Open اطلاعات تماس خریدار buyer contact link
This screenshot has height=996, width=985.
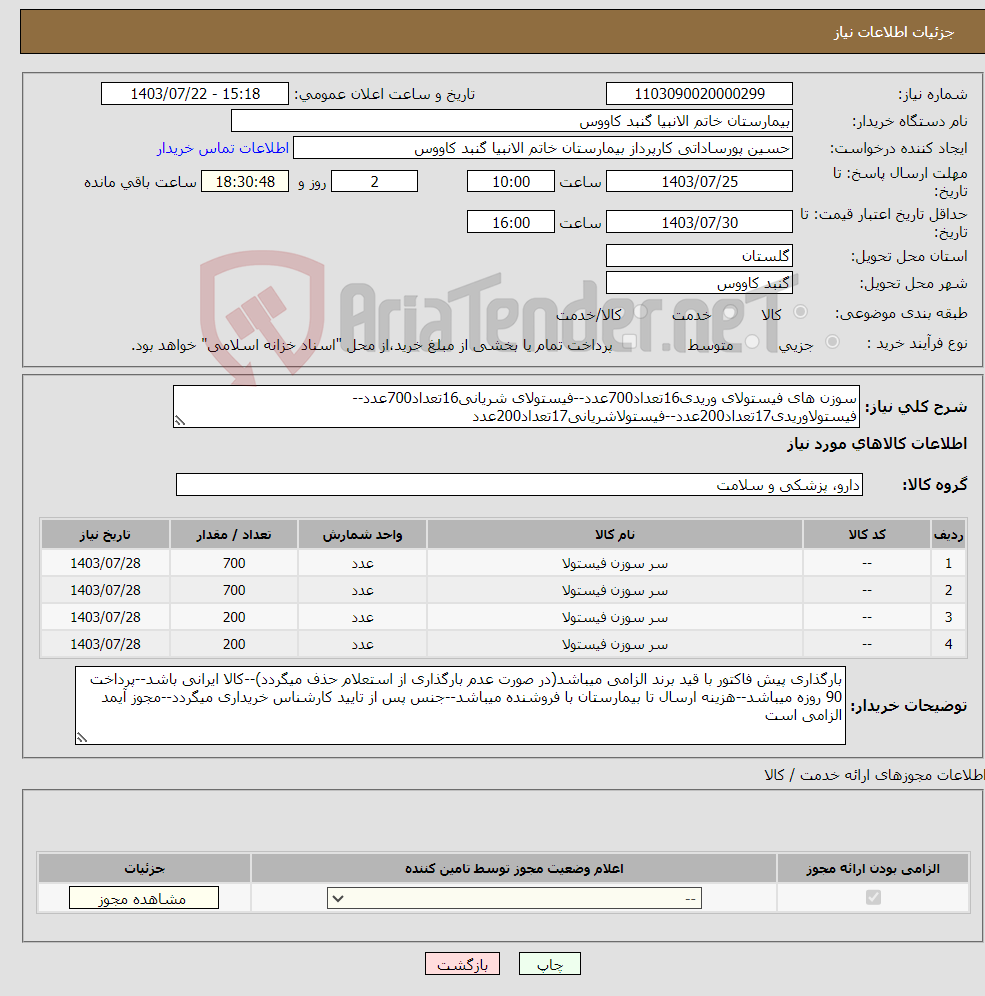click(x=223, y=148)
